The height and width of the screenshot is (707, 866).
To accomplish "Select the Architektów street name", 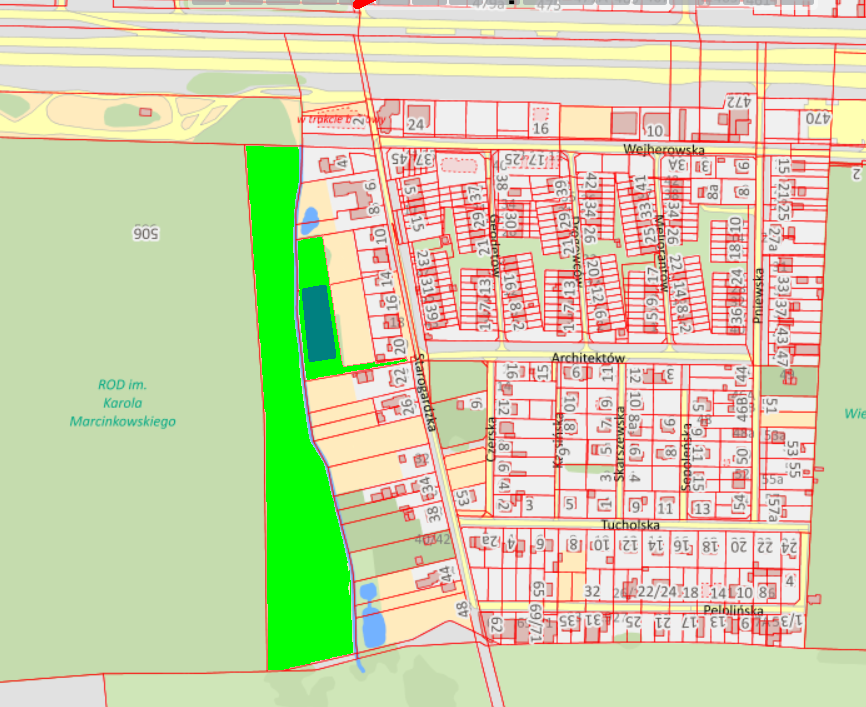I will tap(588, 358).
